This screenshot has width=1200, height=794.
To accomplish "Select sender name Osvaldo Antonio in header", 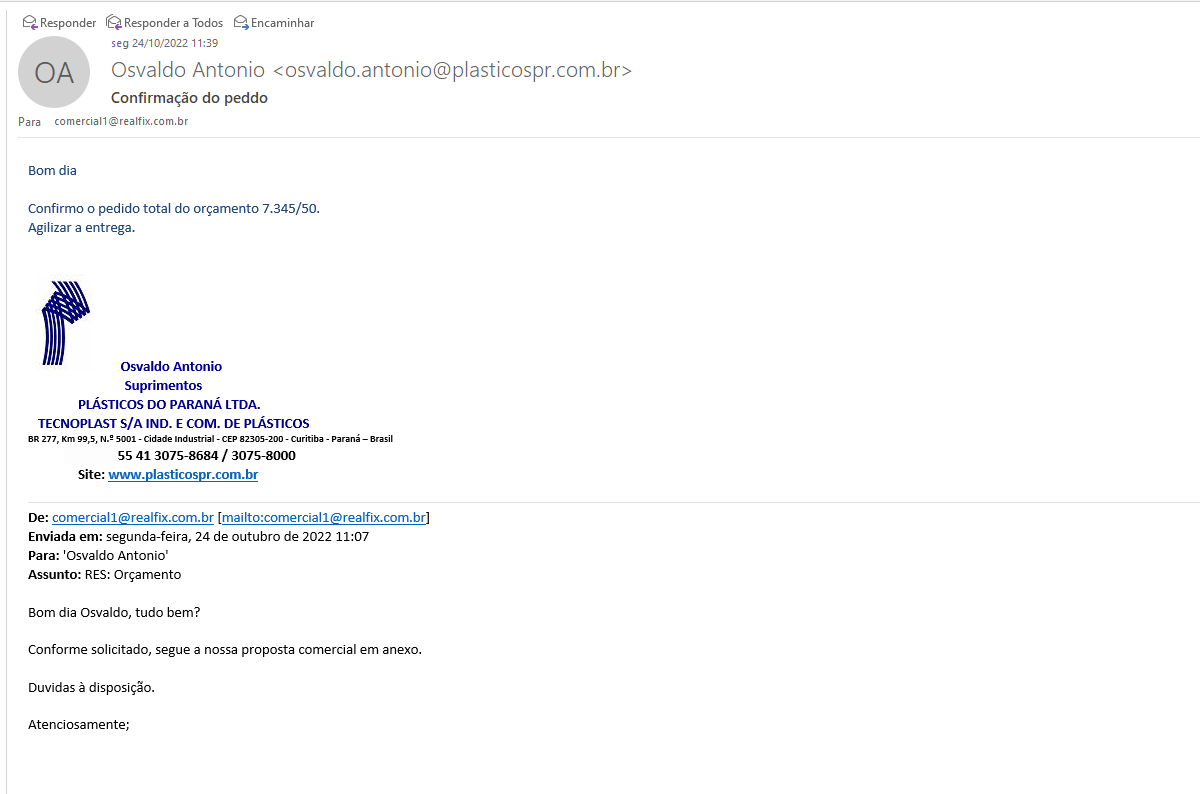I will pyautogui.click(x=188, y=70).
